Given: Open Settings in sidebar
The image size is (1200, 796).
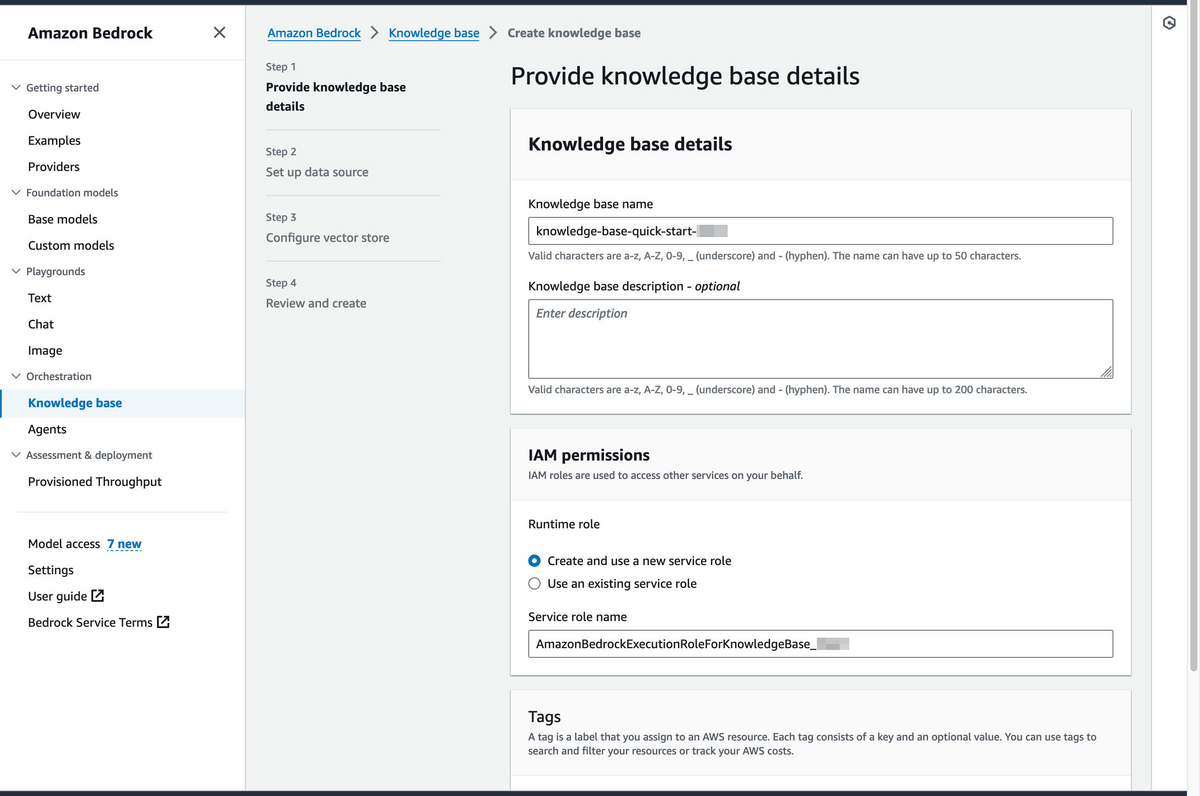Looking at the screenshot, I should click(51, 570).
